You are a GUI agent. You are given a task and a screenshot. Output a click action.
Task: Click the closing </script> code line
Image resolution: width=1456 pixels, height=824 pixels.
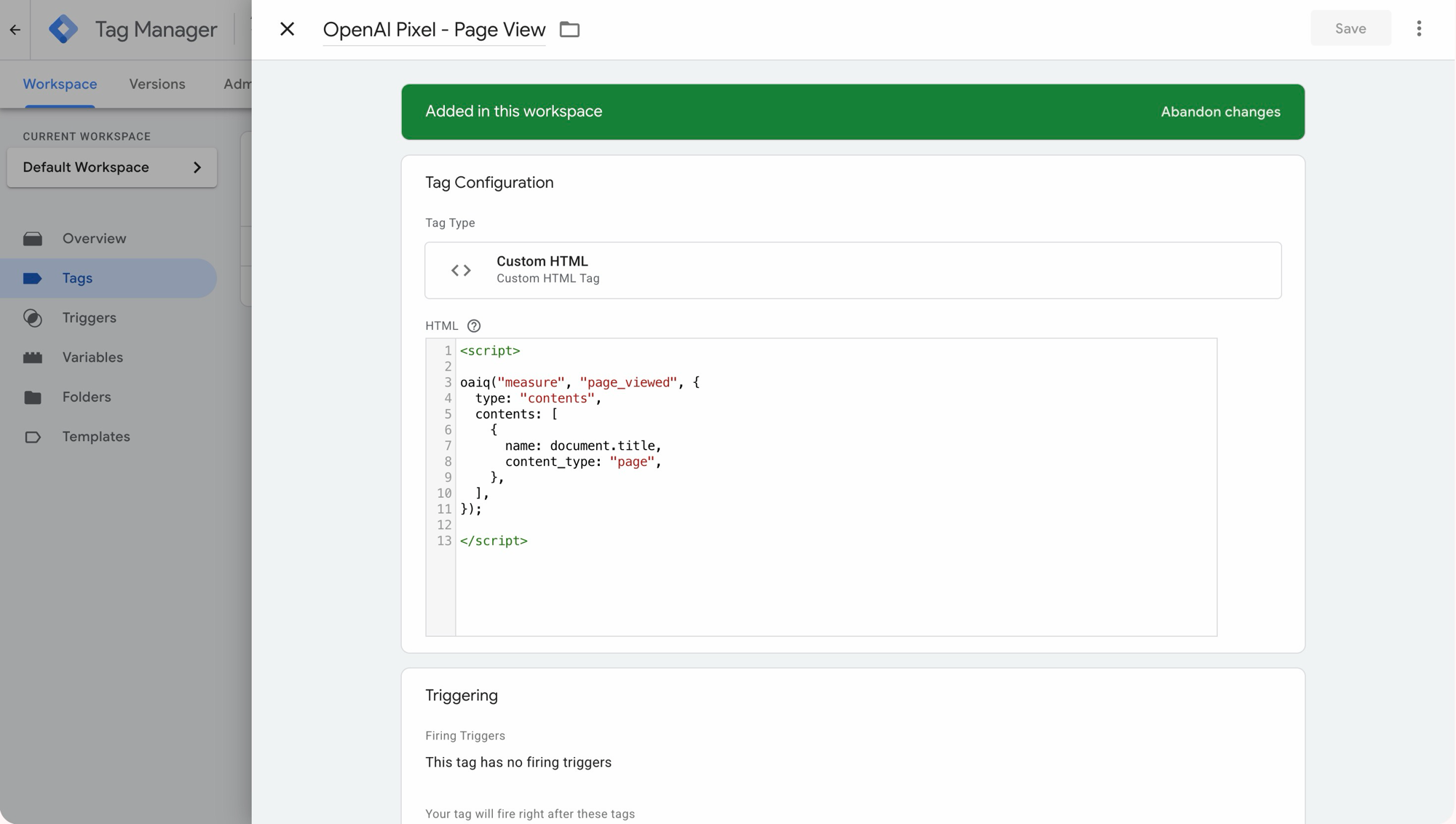coord(494,541)
